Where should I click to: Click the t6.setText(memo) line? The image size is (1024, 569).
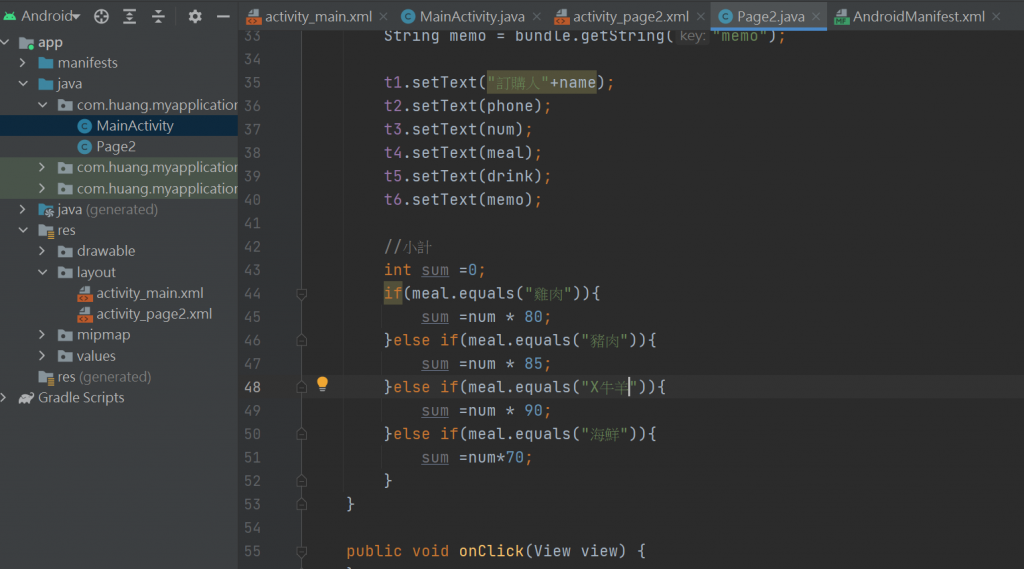point(462,200)
